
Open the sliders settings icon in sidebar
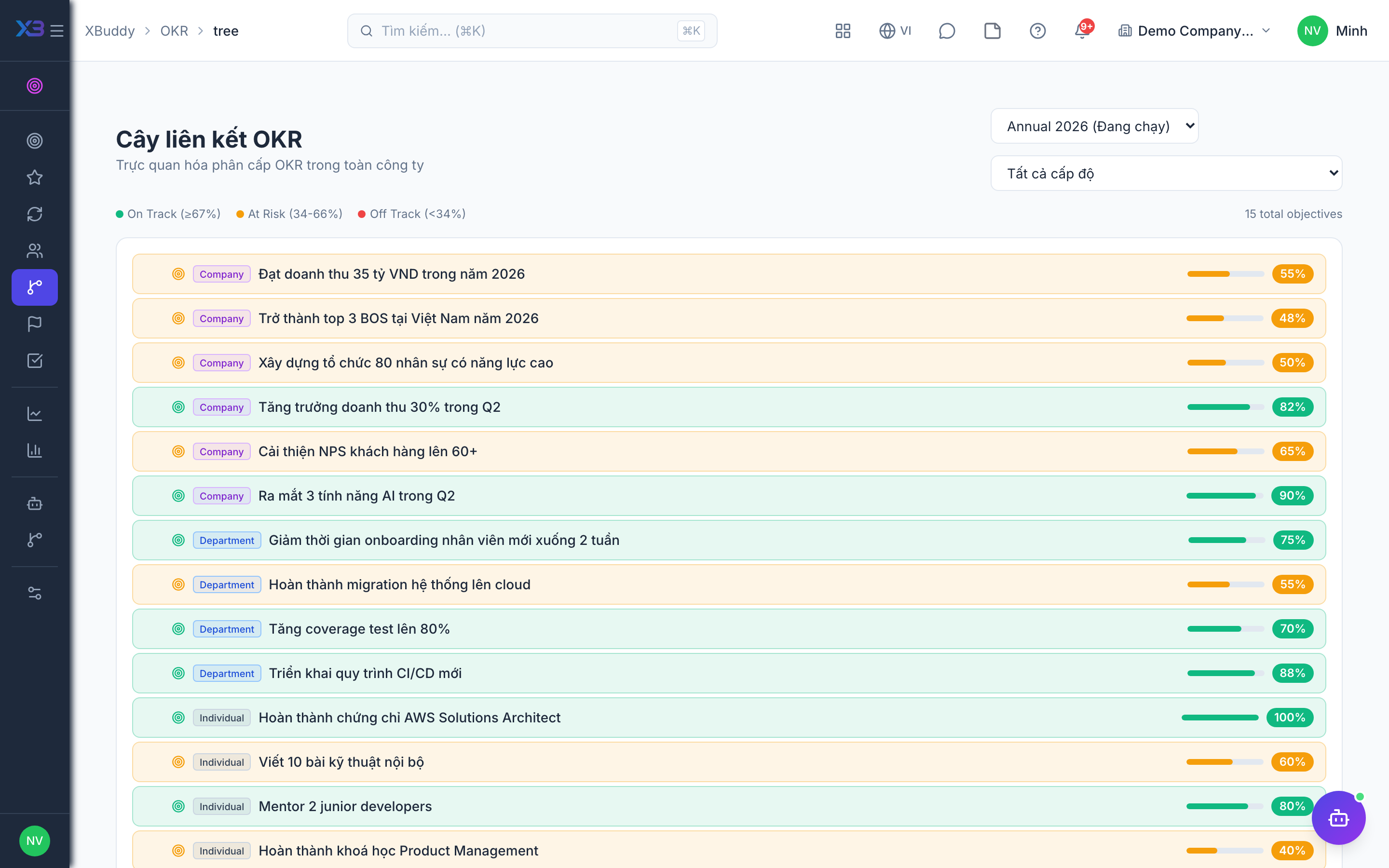[x=34, y=593]
